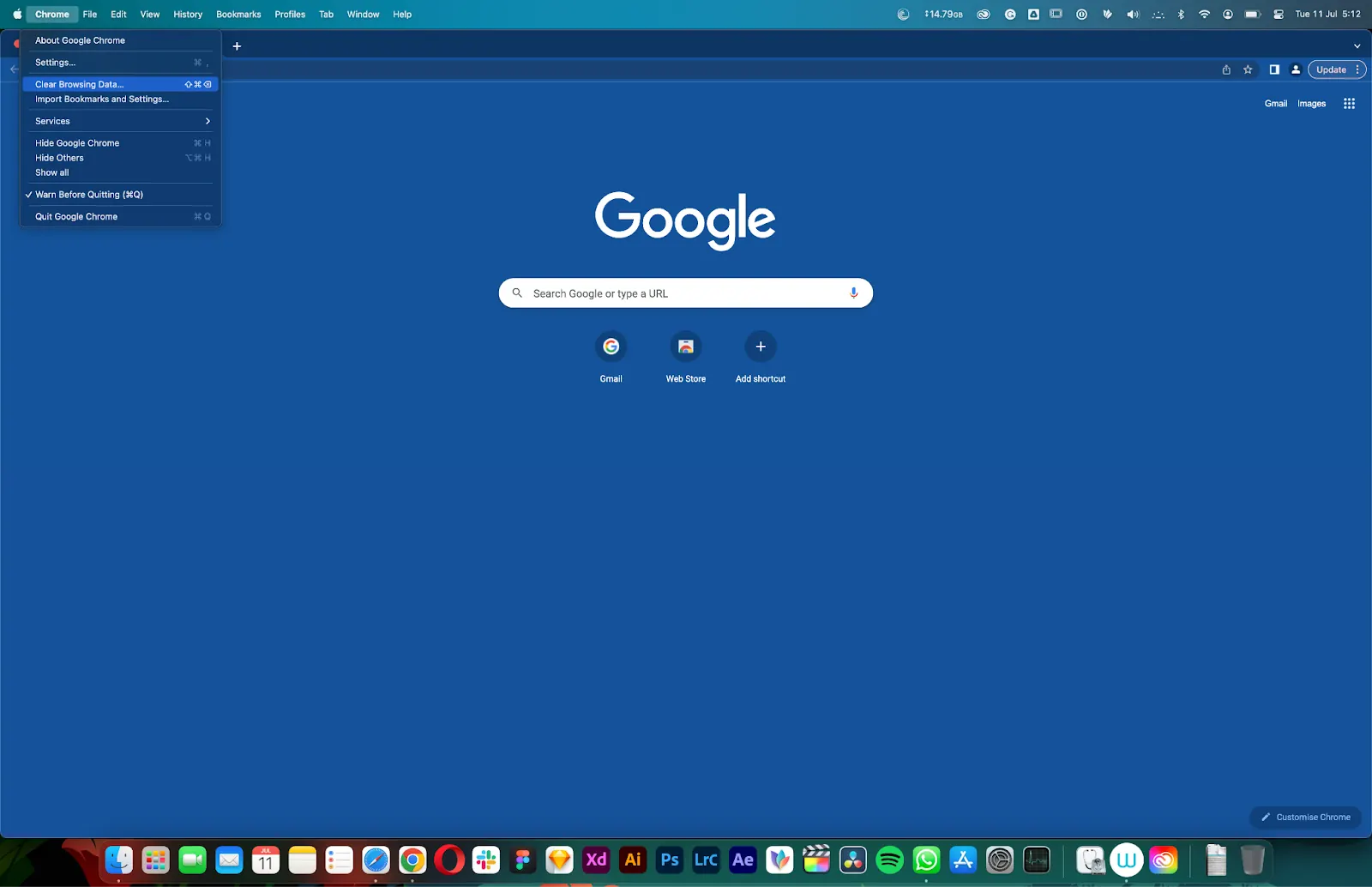Launch After Effects from the Dock
This screenshot has height=887, width=1372.
click(743, 860)
